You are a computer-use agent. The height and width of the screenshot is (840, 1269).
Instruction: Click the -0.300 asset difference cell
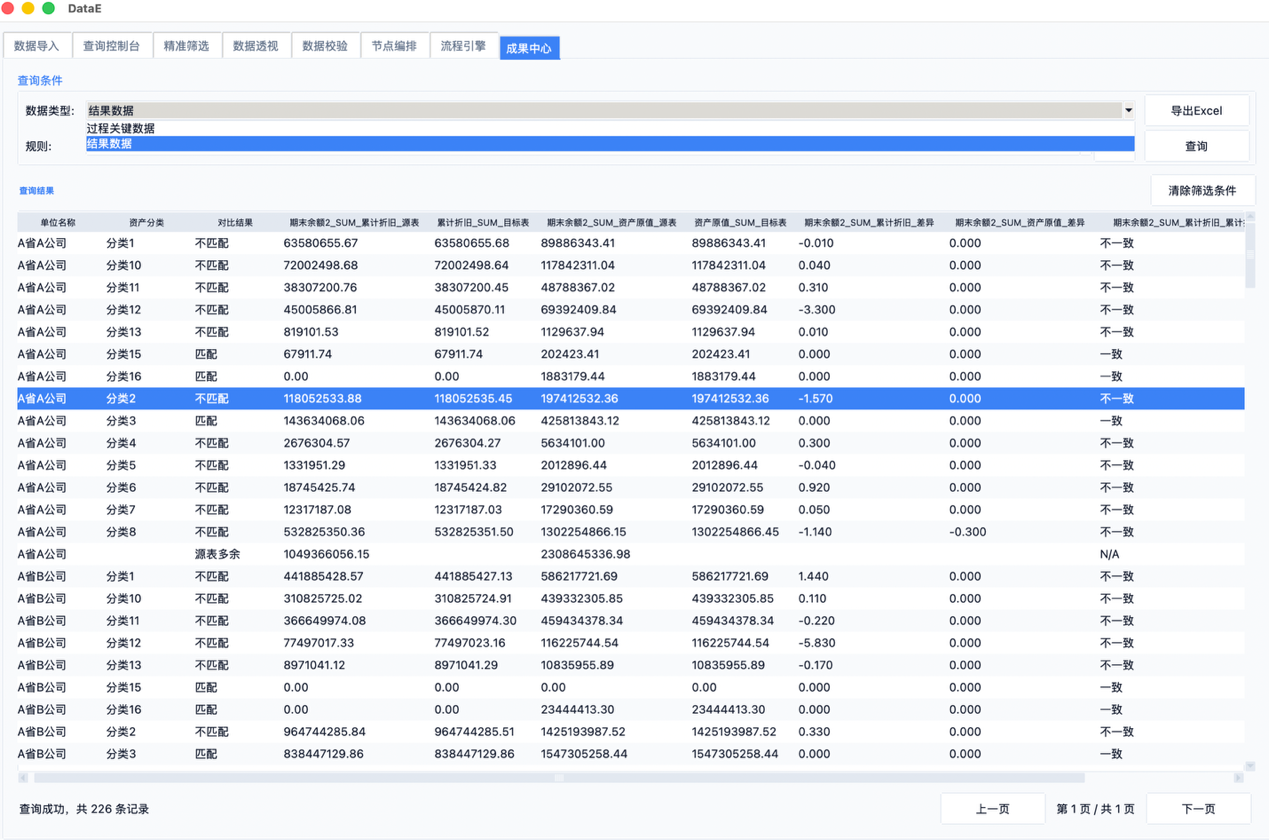(x=968, y=532)
